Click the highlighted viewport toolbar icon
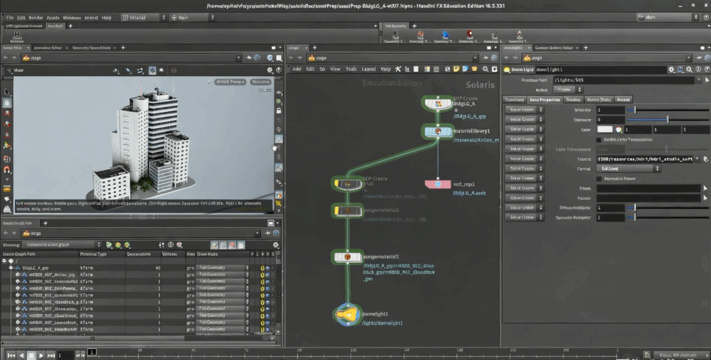Viewport: 711px width, 360px height. point(152,70)
